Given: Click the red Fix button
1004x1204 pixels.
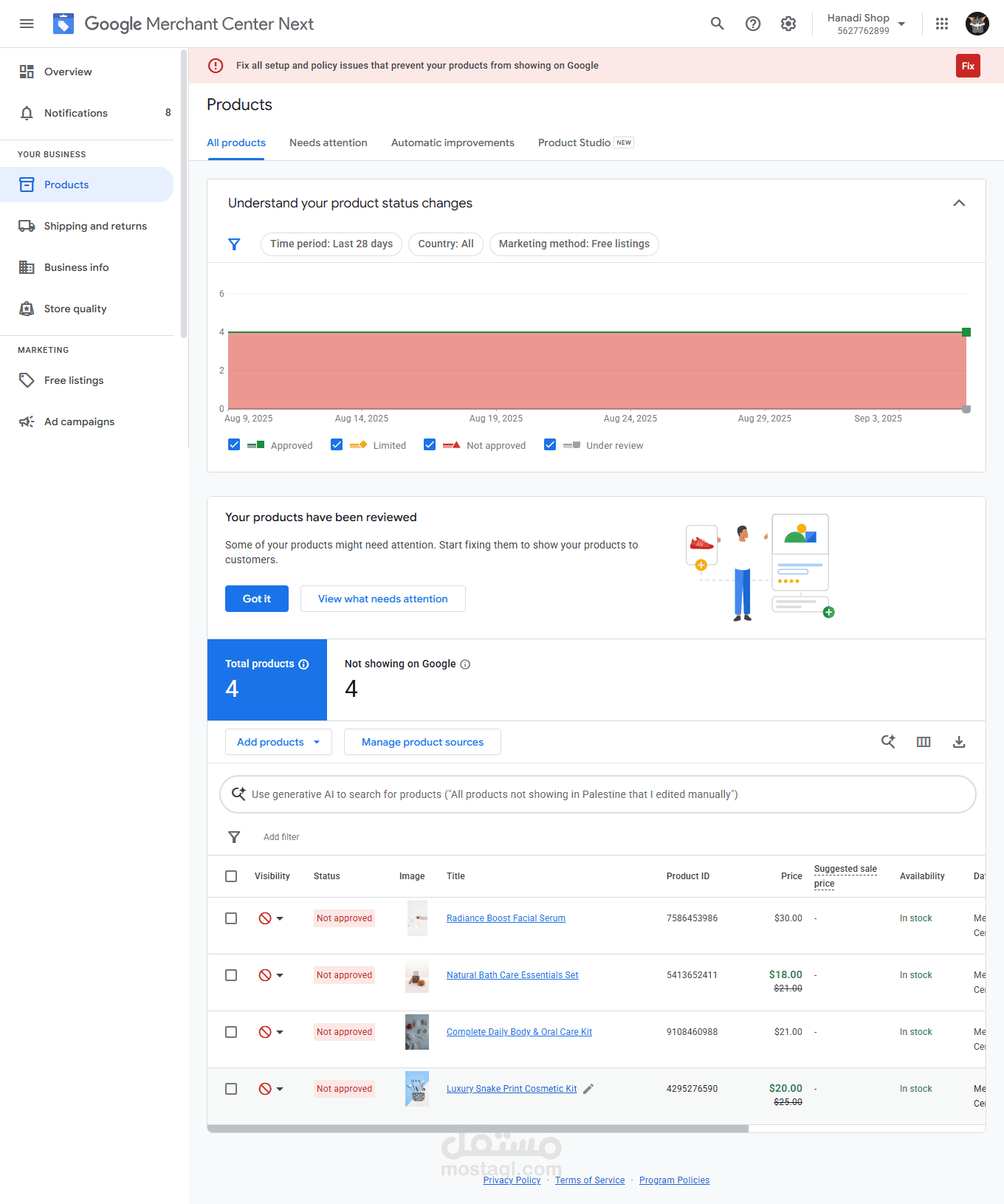Looking at the screenshot, I should pyautogui.click(x=968, y=66).
